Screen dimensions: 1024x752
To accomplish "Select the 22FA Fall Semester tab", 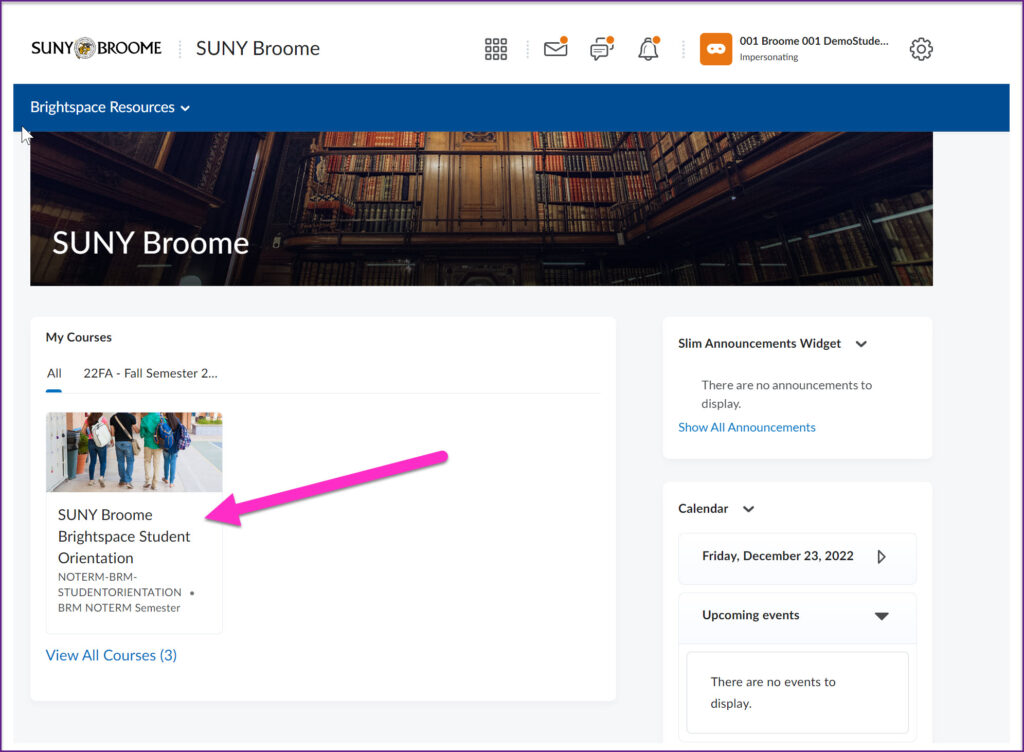I will [150, 373].
